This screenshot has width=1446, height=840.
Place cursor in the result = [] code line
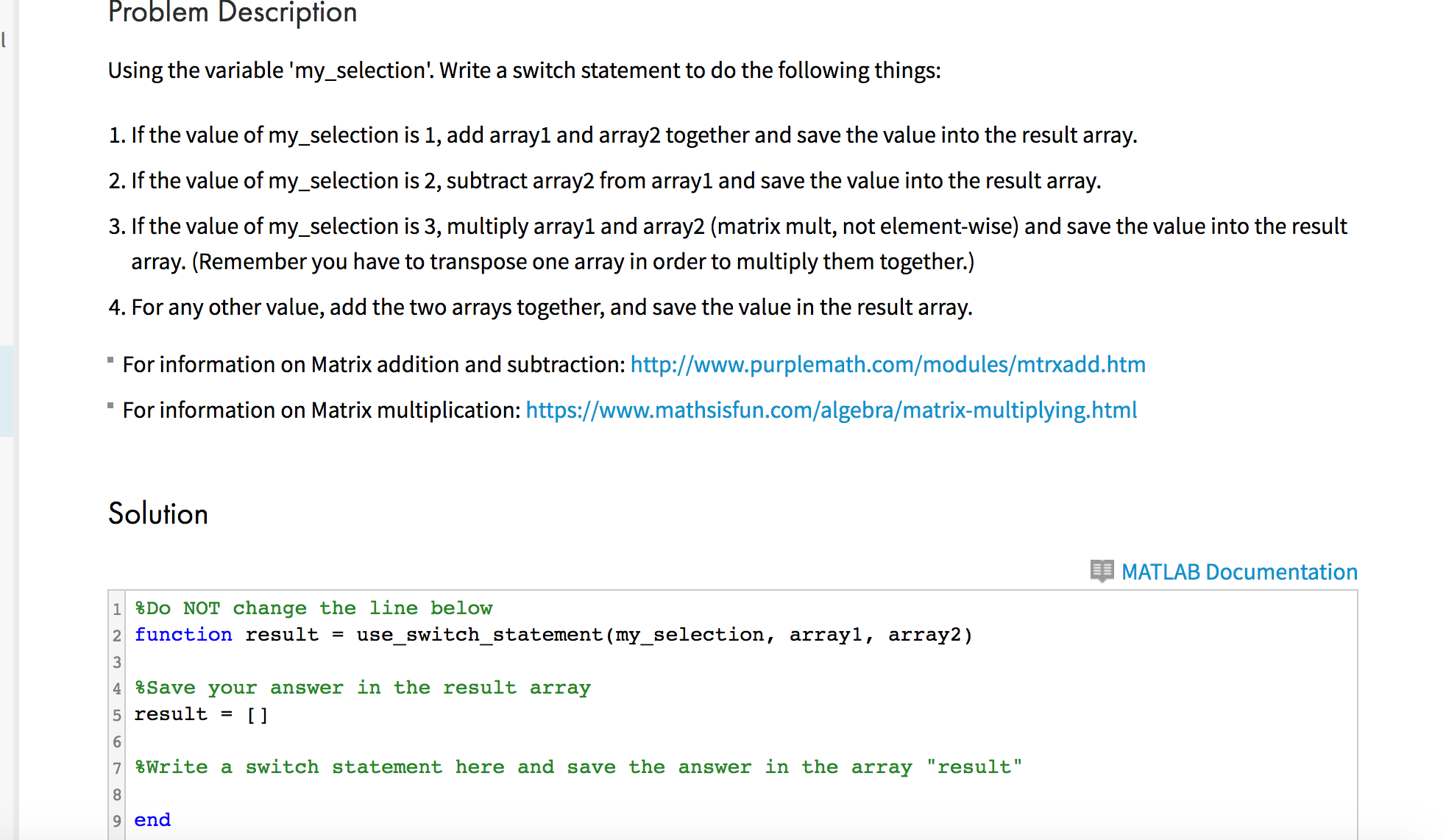click(x=200, y=713)
